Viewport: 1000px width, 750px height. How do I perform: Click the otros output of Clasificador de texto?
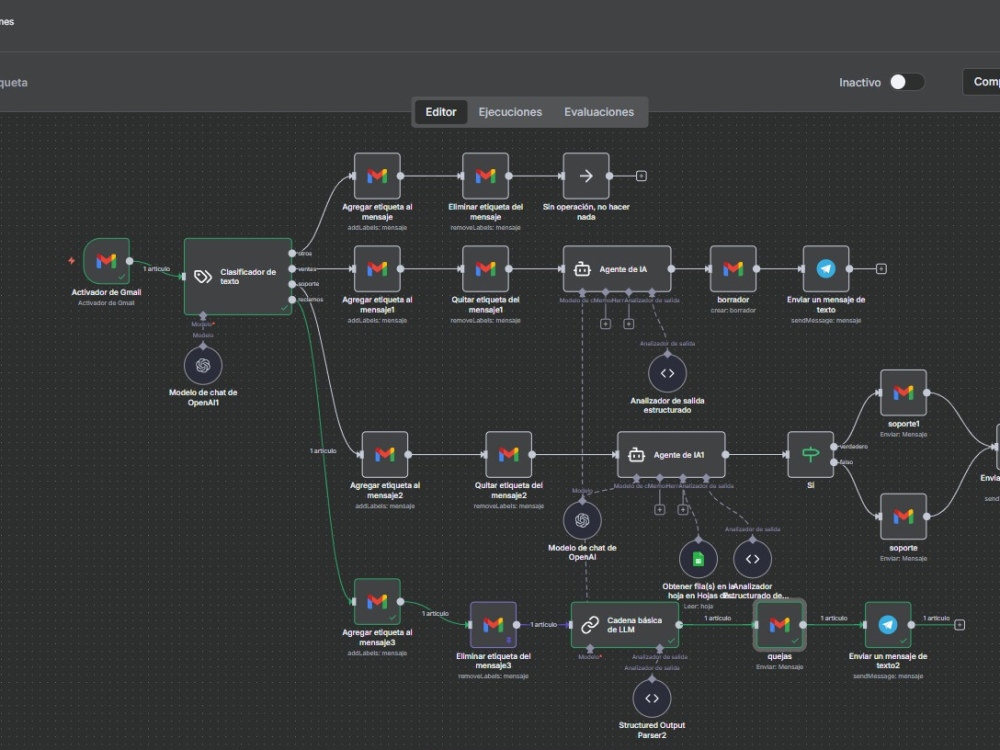tap(292, 253)
